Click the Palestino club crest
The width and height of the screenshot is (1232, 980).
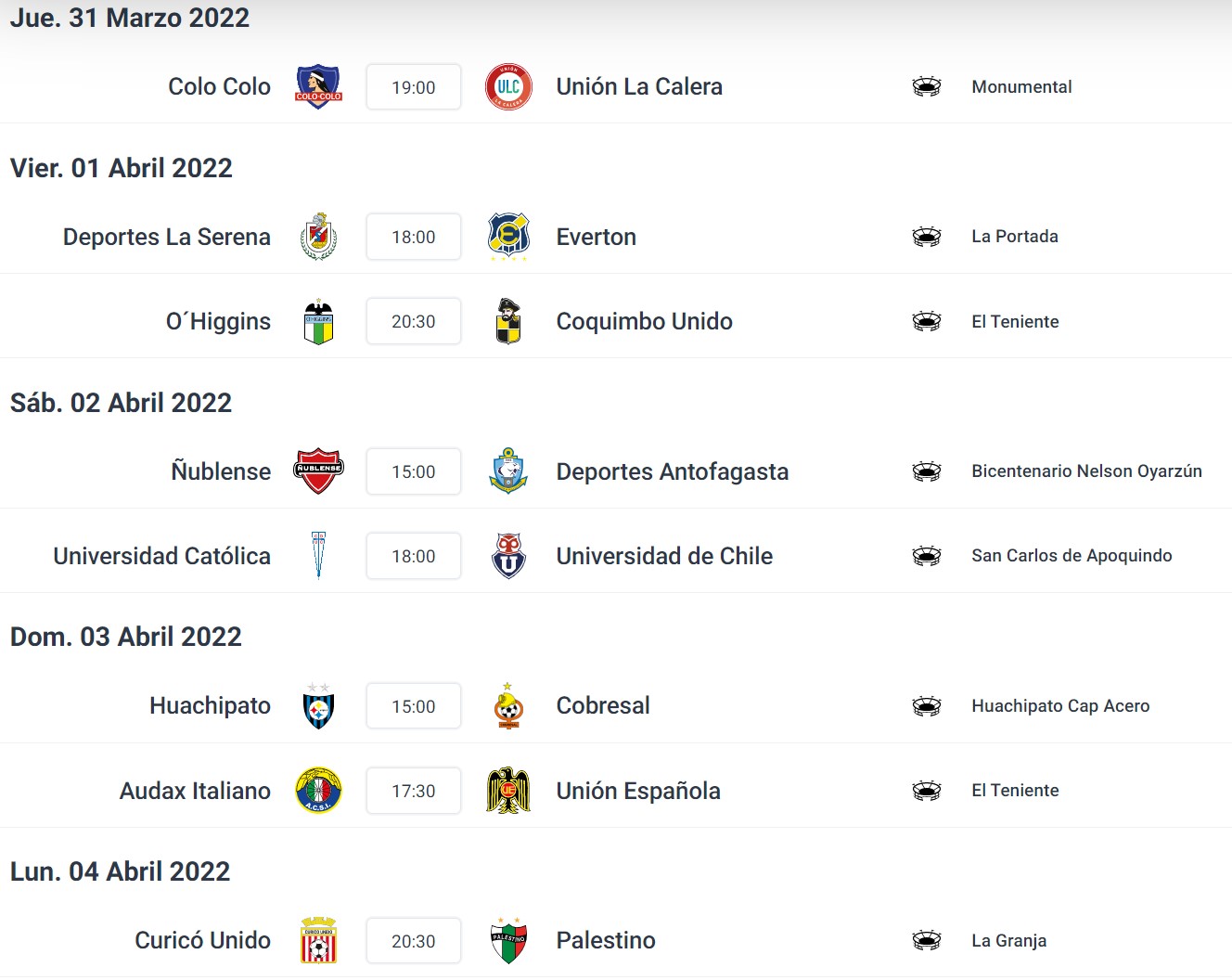point(508,941)
